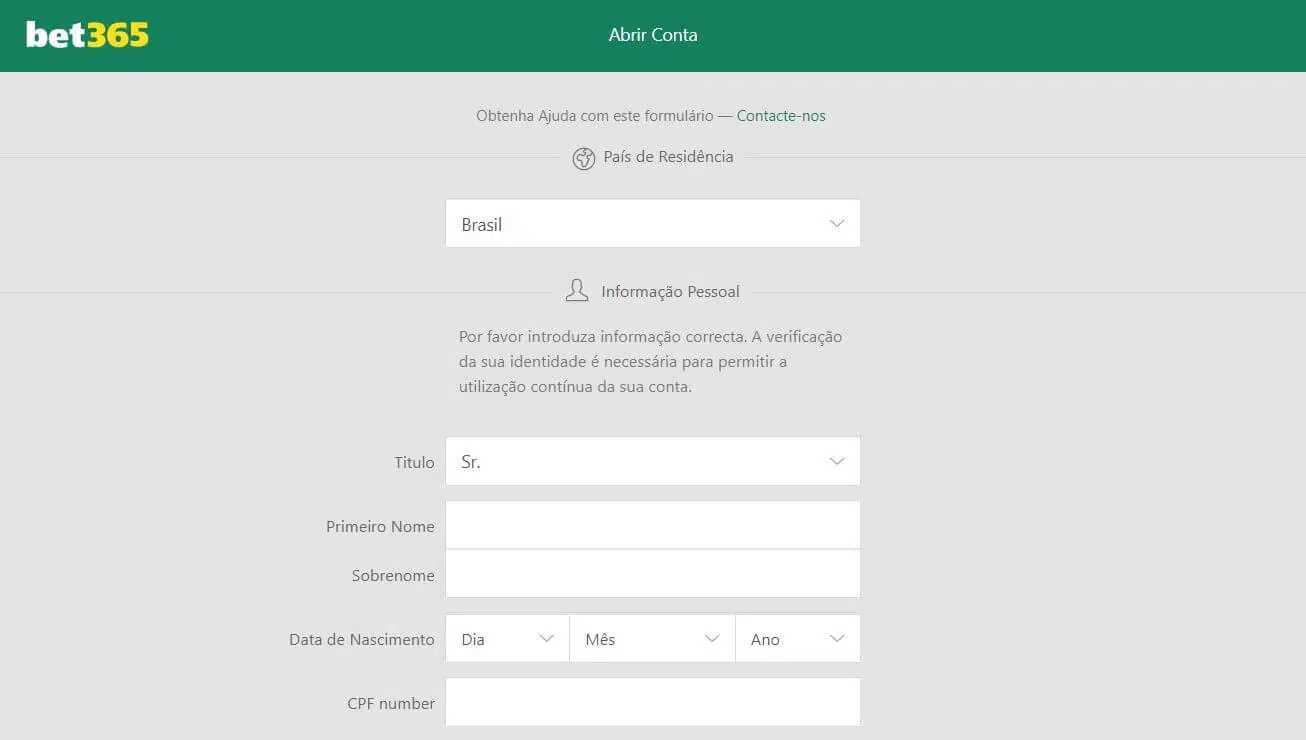The image size is (1306, 740).
Task: Expand the Ano birth year dropdown
Action: [798, 638]
